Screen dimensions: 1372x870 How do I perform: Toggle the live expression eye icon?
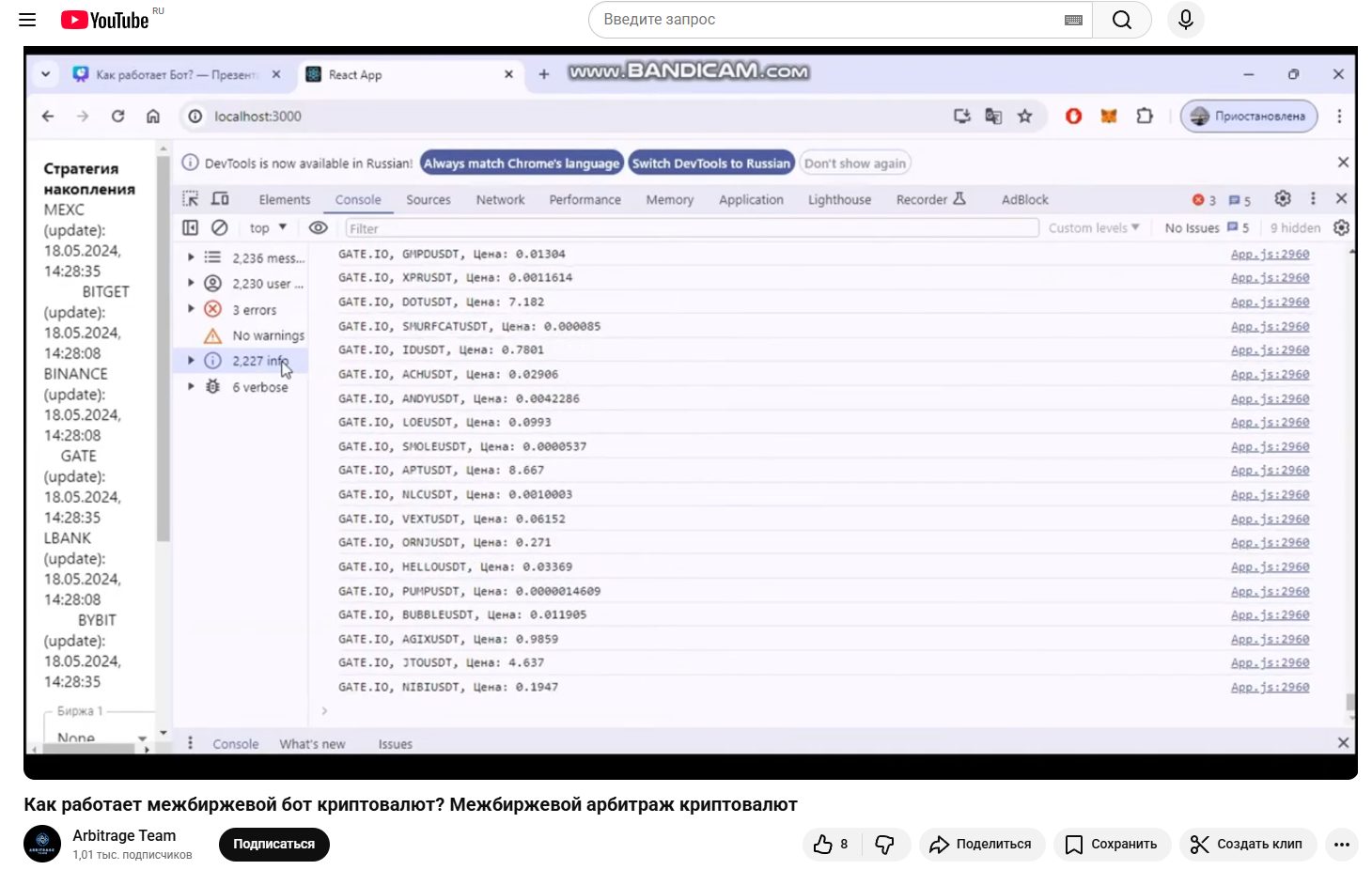click(x=319, y=227)
